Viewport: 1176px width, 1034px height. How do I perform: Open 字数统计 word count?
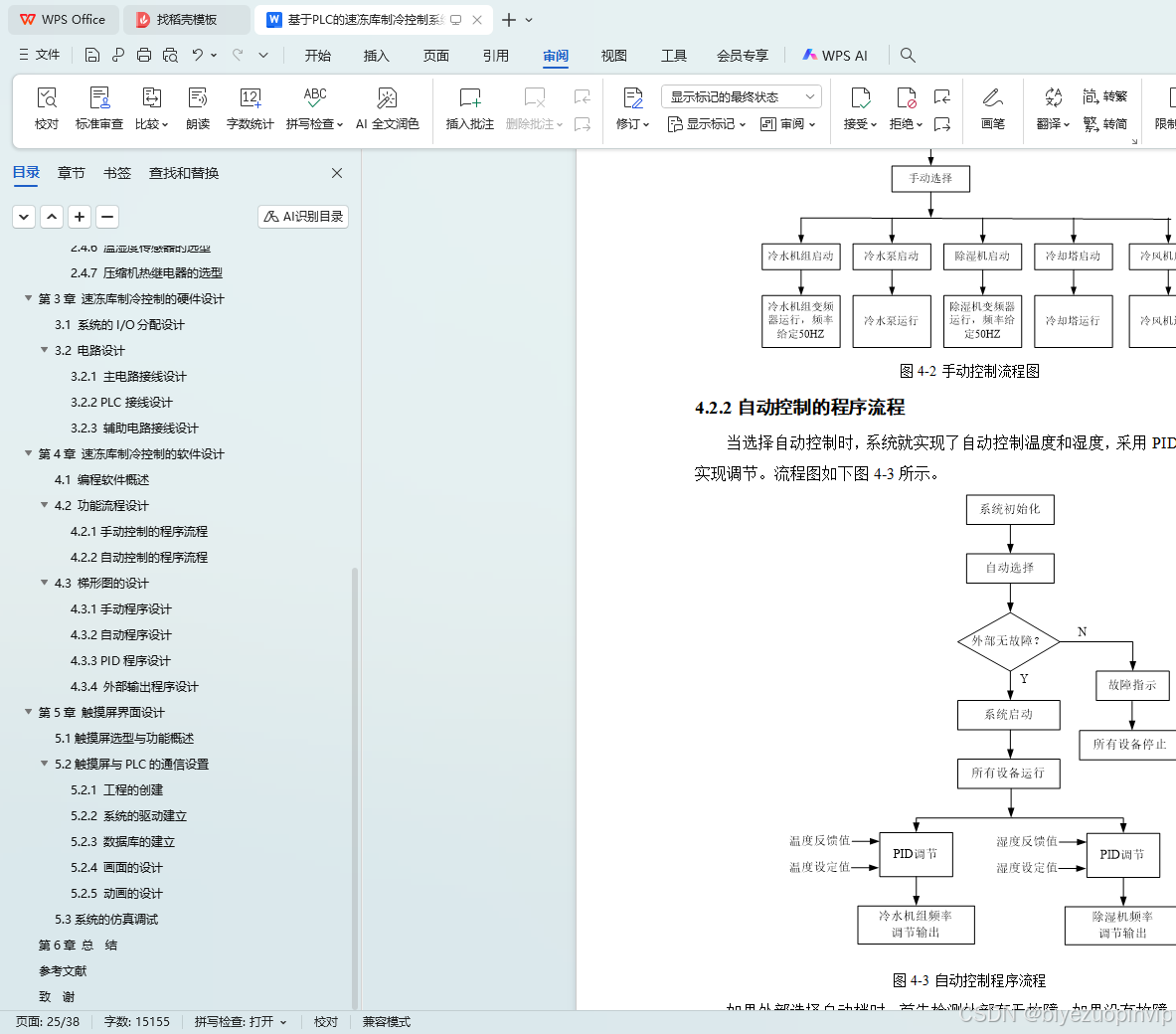click(x=250, y=108)
